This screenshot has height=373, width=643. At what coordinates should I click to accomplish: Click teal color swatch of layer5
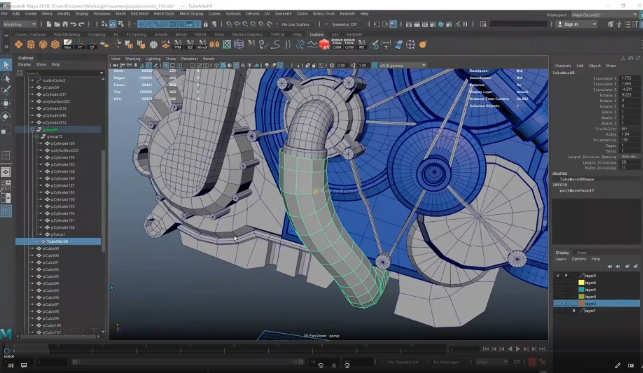pyautogui.click(x=581, y=289)
